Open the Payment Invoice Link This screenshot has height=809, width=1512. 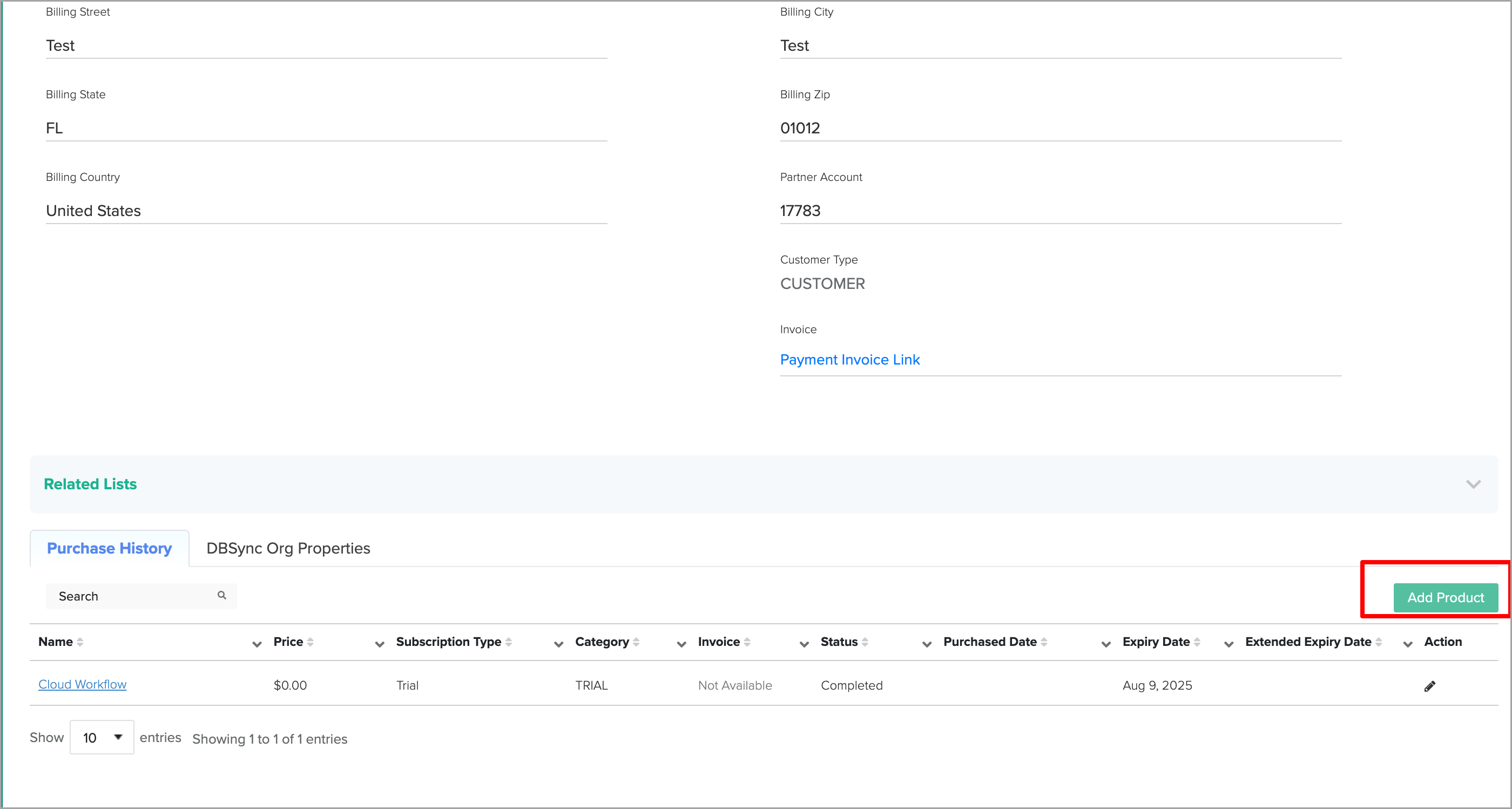(849, 360)
